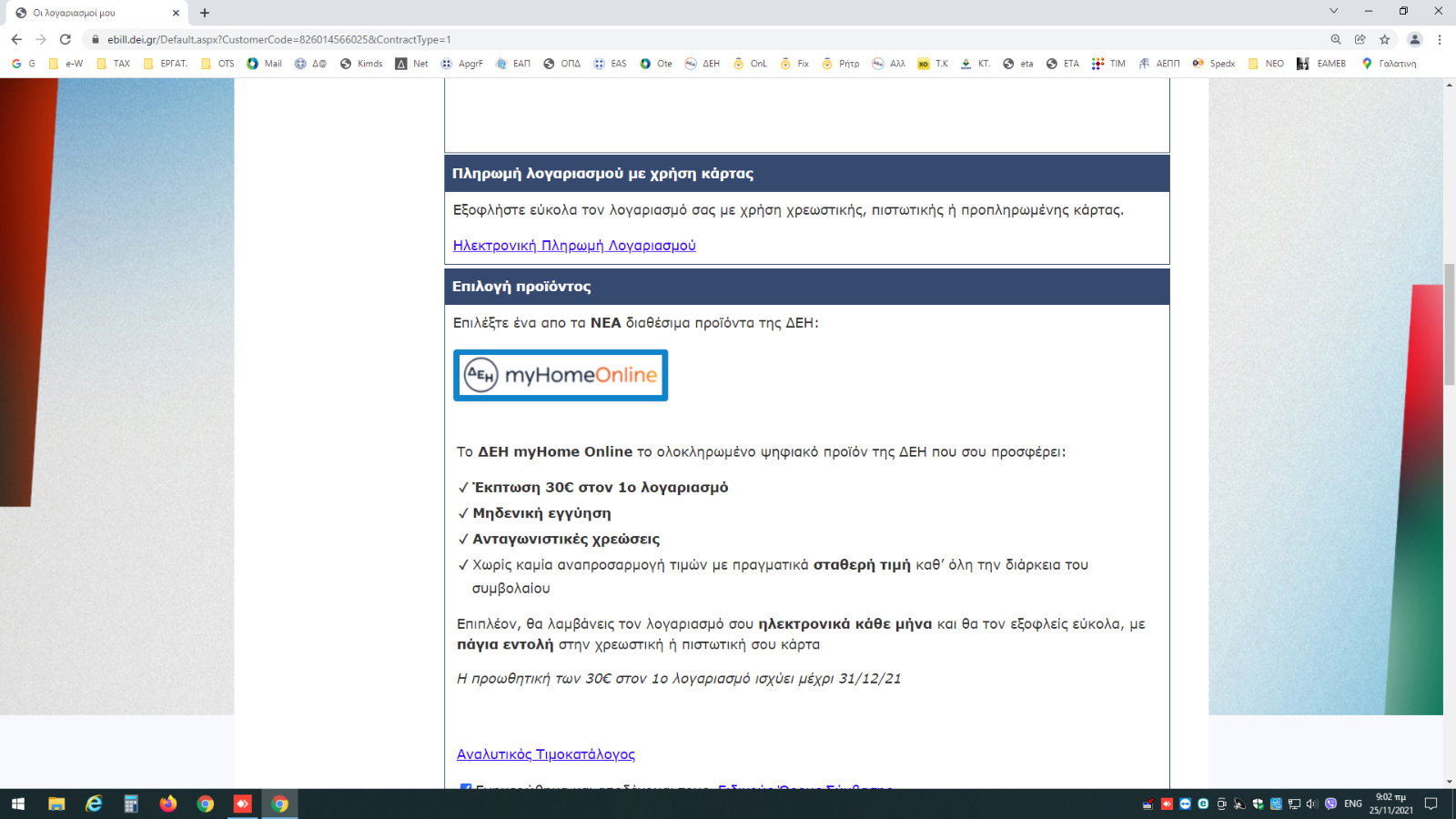This screenshot has width=1456, height=819.
Task: Open the TAX bookmark folder
Action: (113, 64)
